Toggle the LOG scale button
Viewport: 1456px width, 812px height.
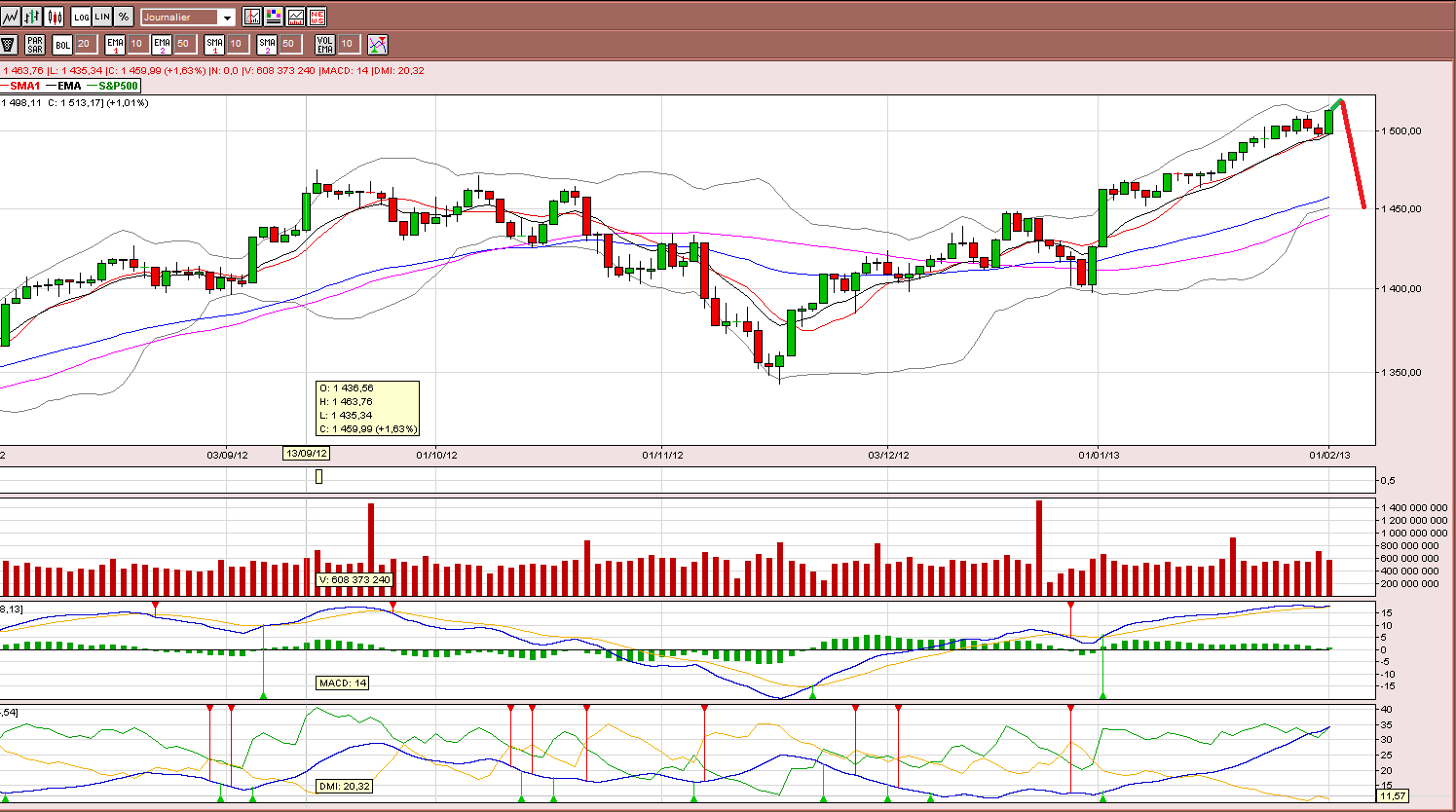(x=81, y=17)
